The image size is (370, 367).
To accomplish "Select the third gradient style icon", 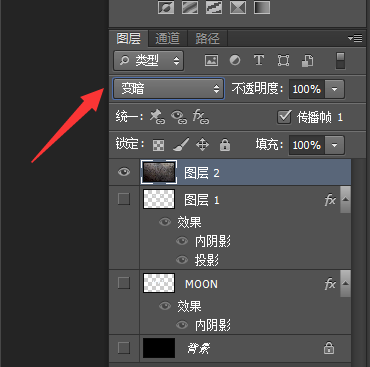I will tap(214, 7).
